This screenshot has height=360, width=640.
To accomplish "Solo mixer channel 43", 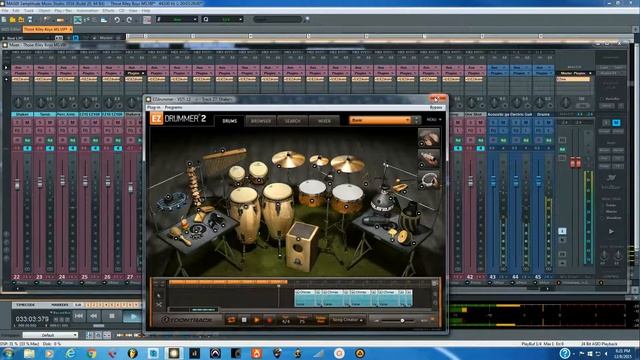I will [493, 122].
